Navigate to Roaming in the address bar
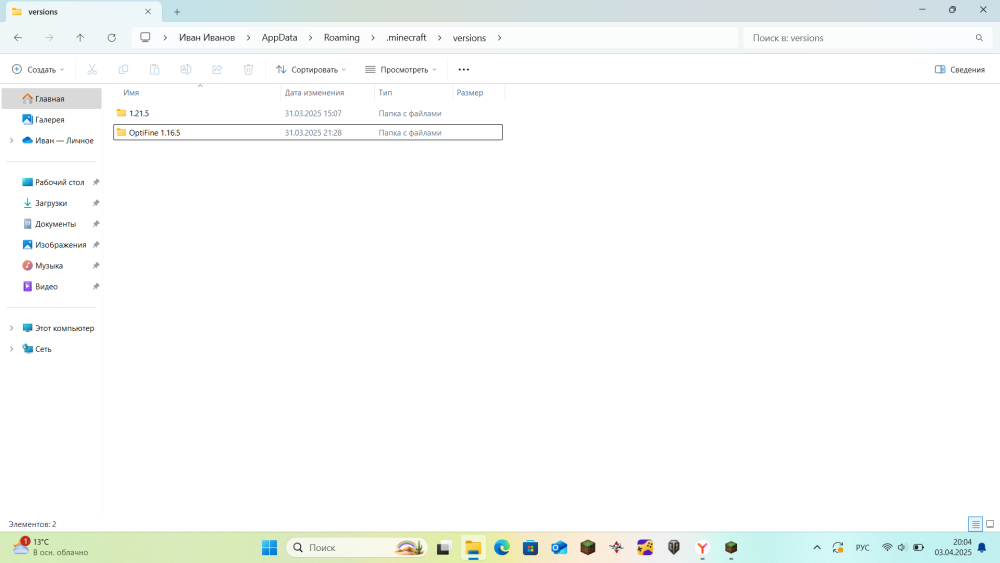 [341, 38]
